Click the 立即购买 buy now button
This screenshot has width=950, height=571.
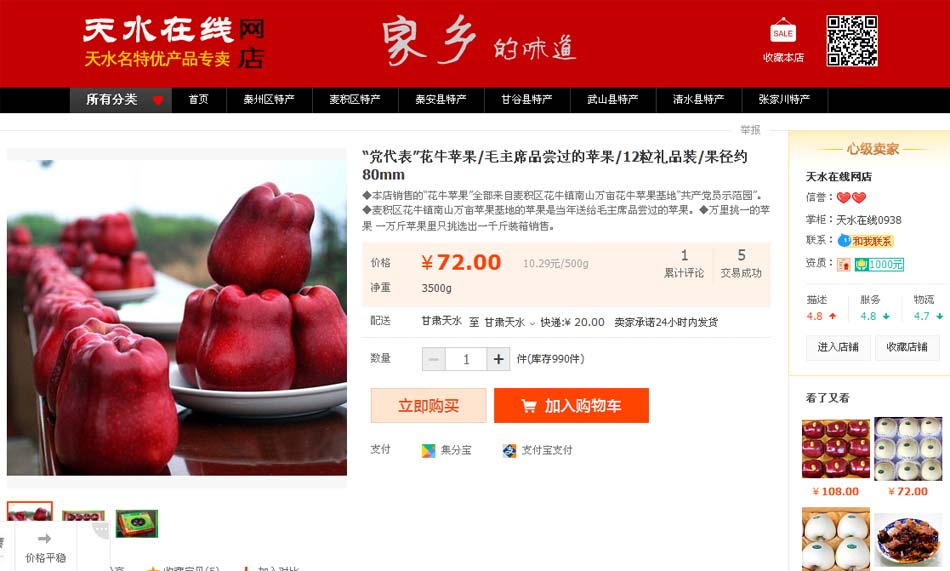(x=428, y=406)
